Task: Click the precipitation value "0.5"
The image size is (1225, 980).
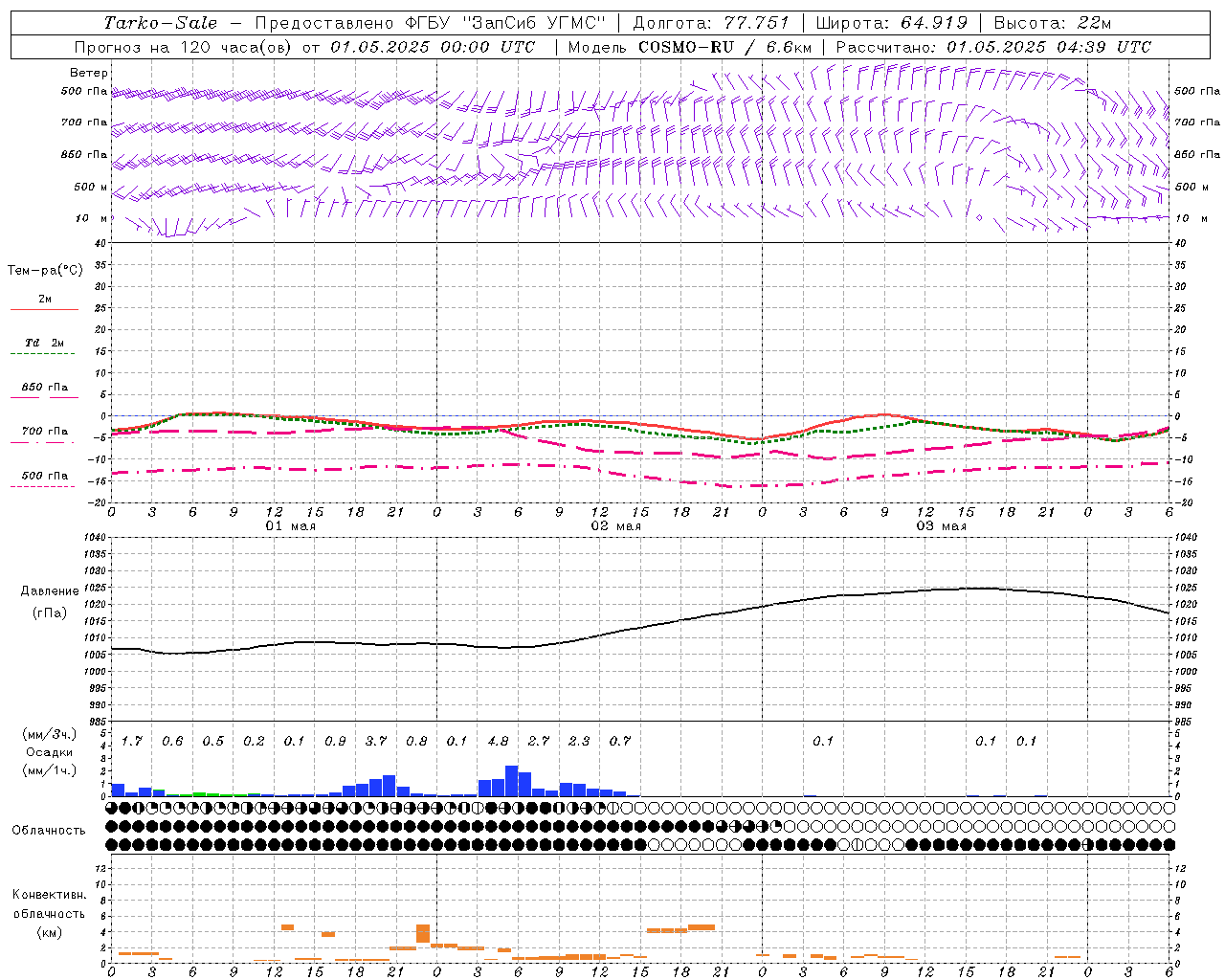Action: (x=213, y=742)
